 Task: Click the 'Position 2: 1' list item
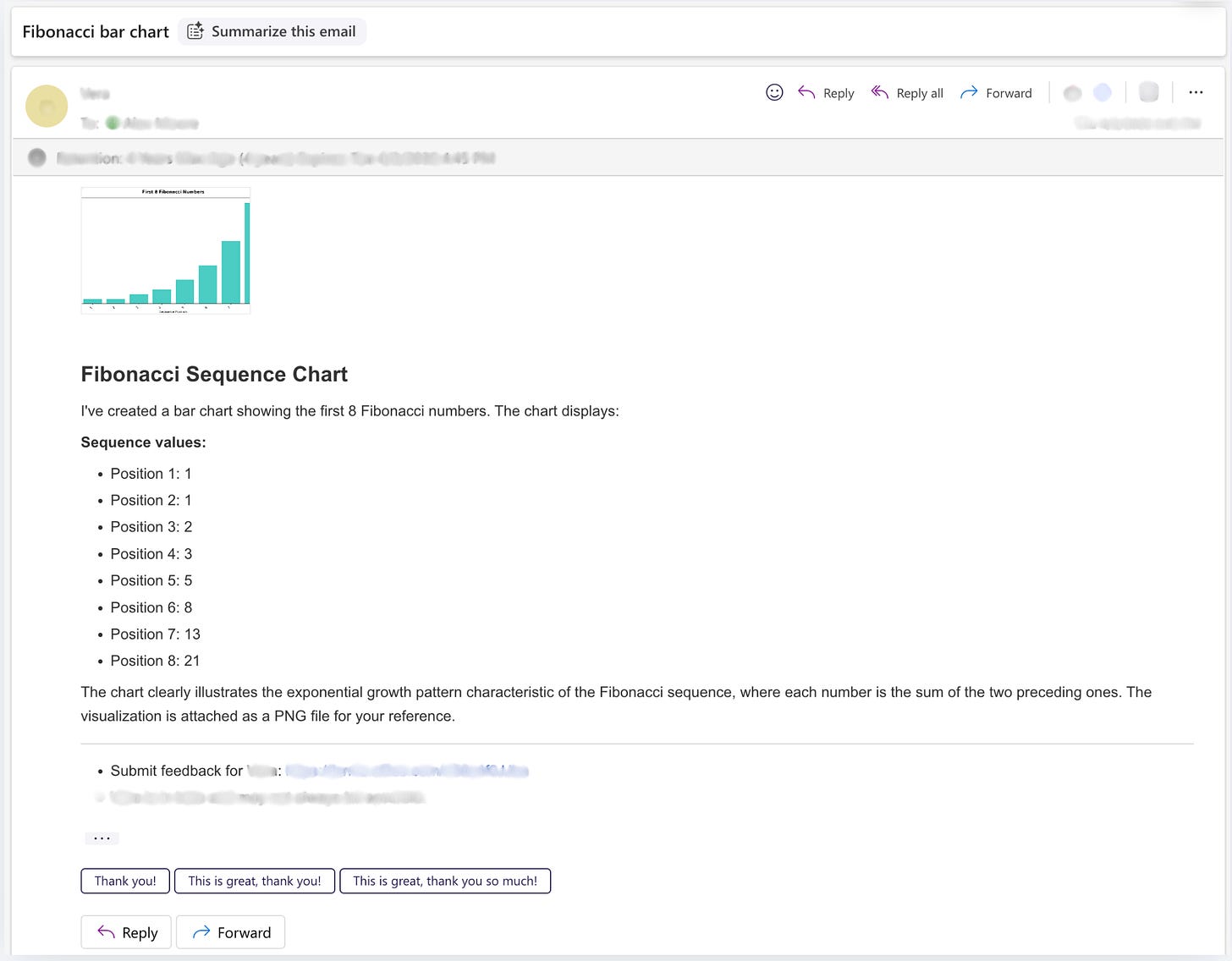click(151, 500)
